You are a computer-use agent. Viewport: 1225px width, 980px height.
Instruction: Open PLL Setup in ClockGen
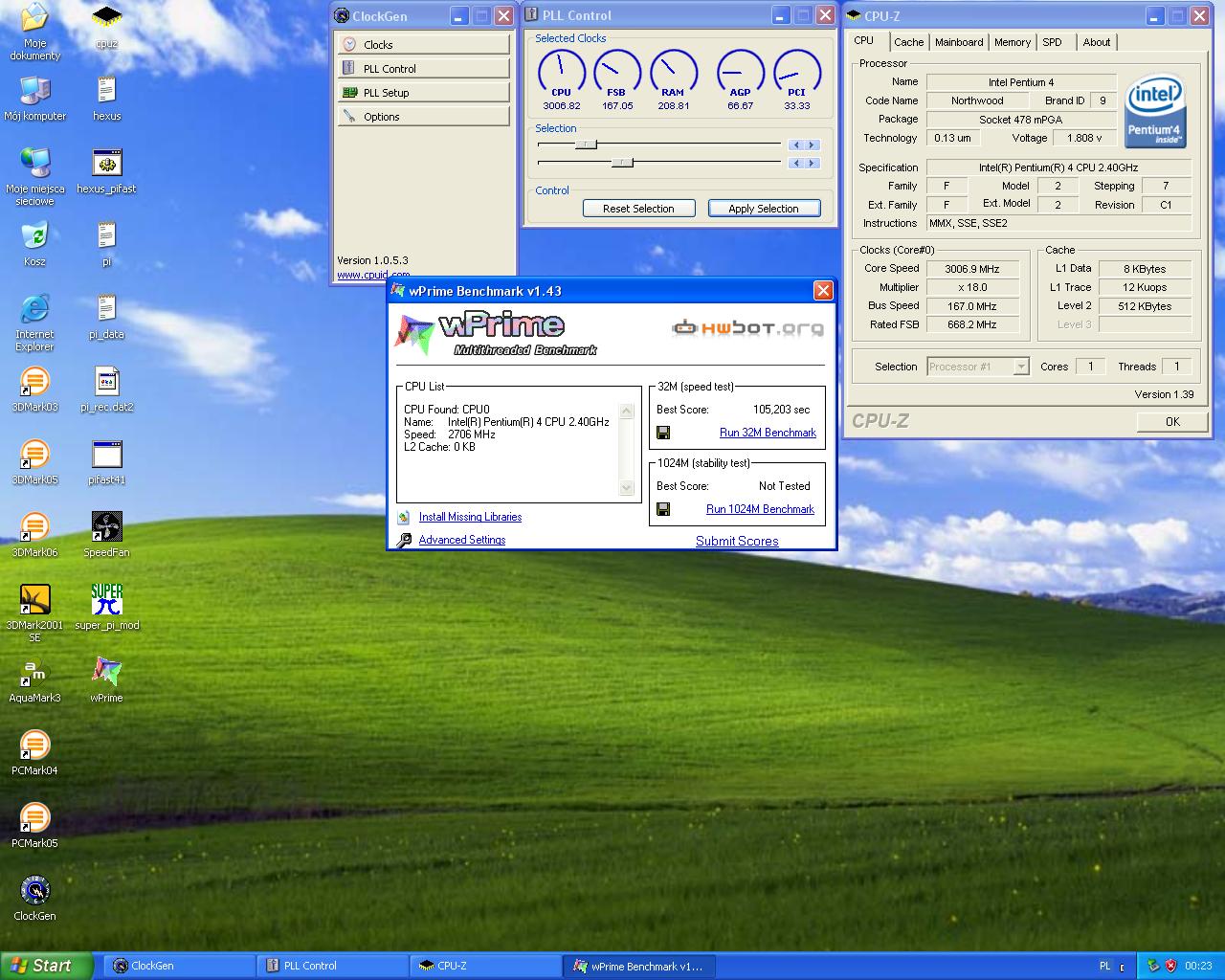[x=423, y=93]
